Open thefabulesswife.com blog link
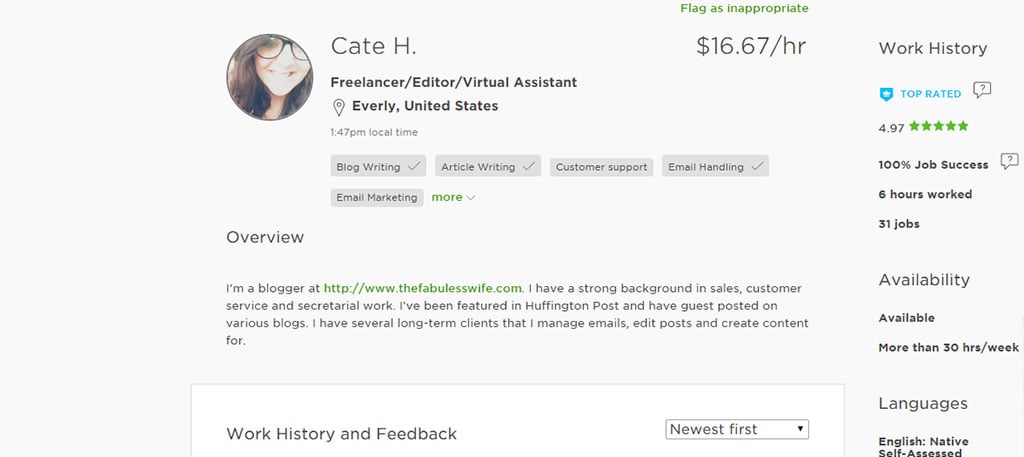Viewport: 1024px width, 457px height. 423,289
